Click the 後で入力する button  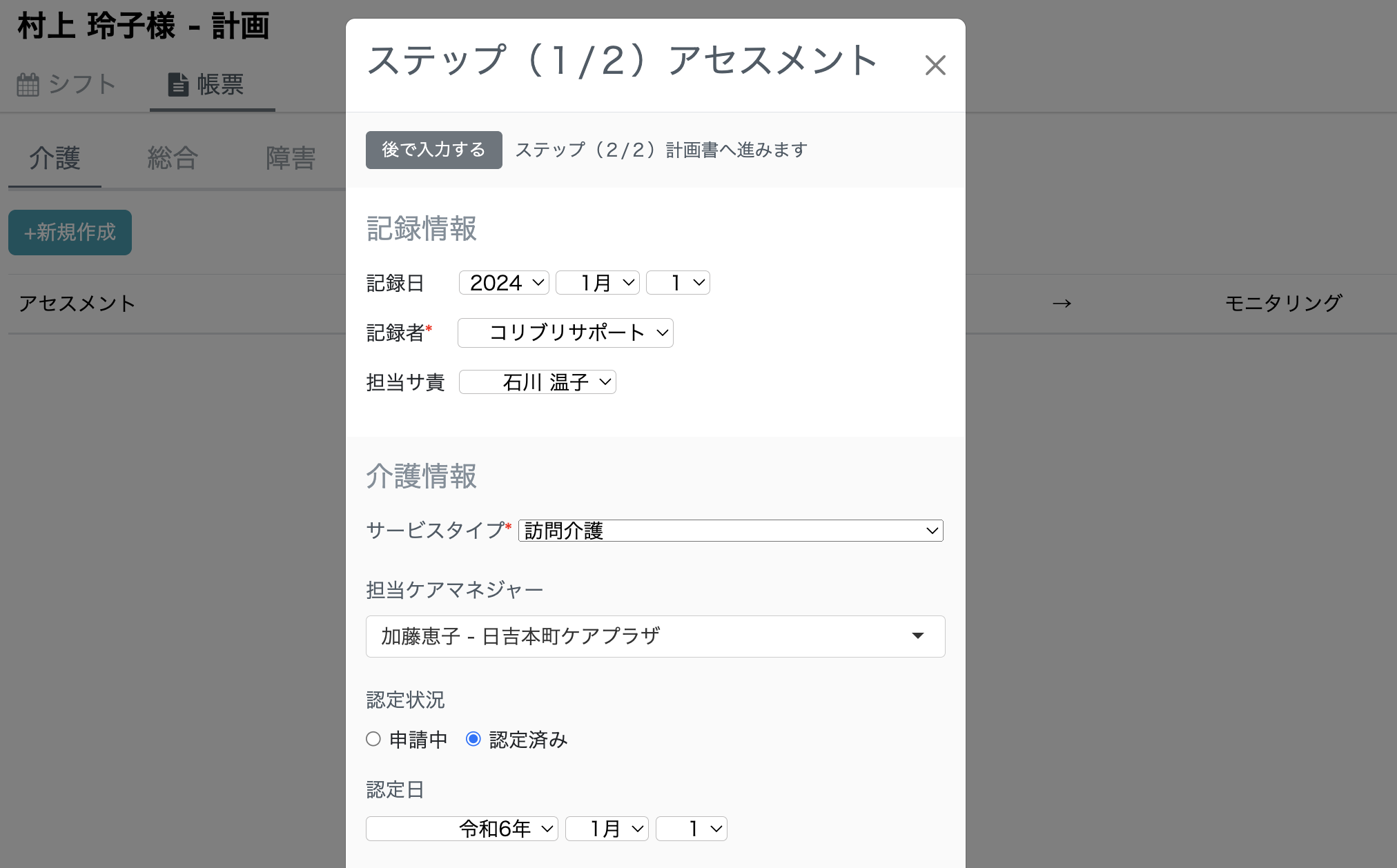click(x=433, y=150)
